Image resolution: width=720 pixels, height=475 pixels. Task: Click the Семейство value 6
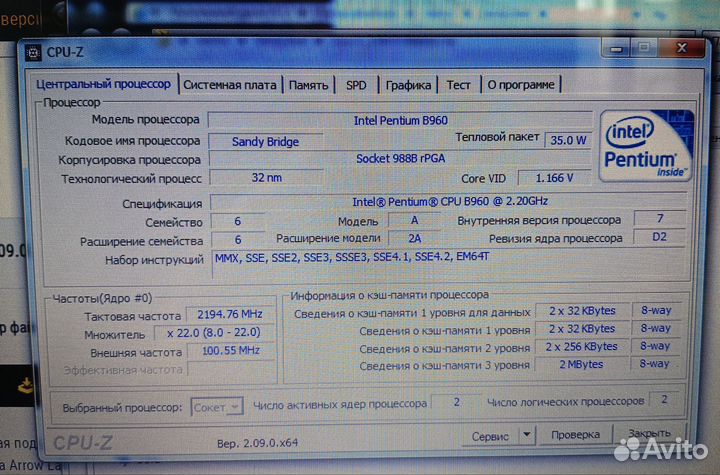tap(238, 221)
